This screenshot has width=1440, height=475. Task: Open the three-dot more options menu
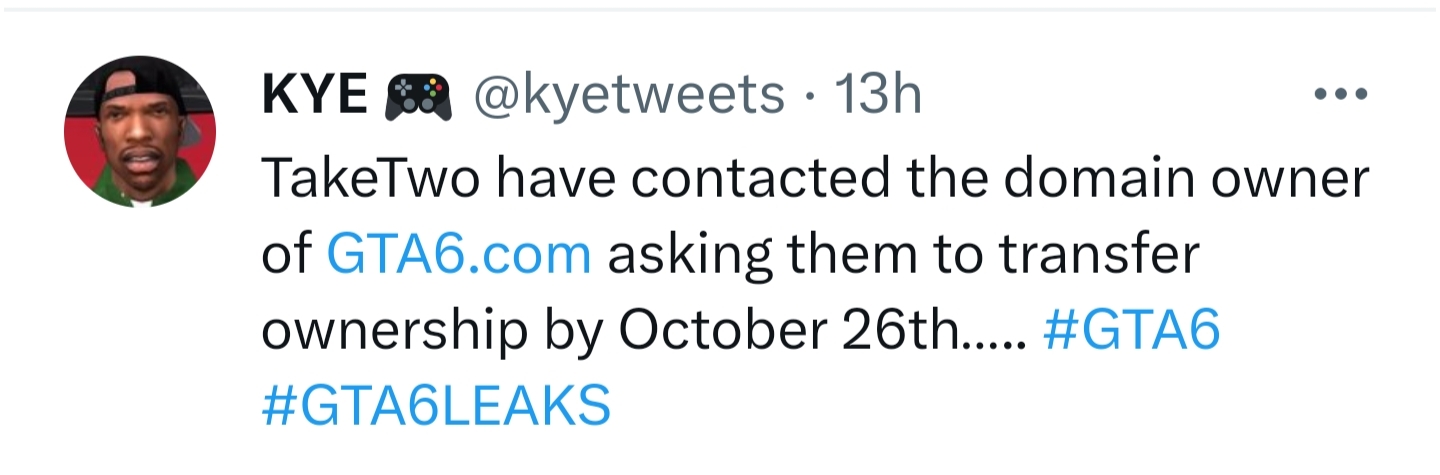pyautogui.click(x=1340, y=96)
